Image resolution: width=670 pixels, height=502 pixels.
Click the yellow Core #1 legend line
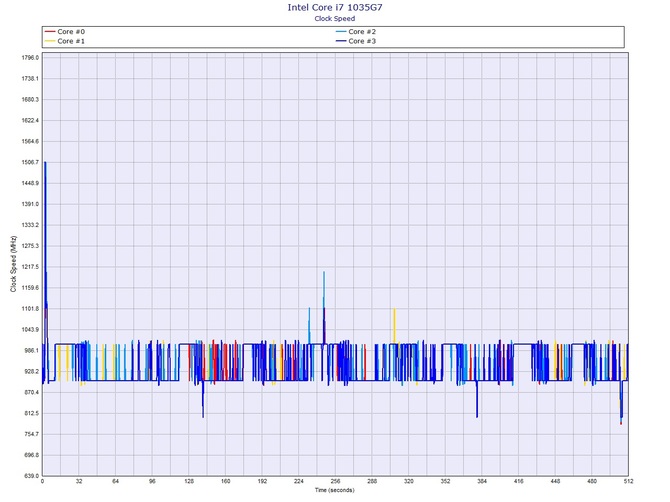[x=50, y=41]
